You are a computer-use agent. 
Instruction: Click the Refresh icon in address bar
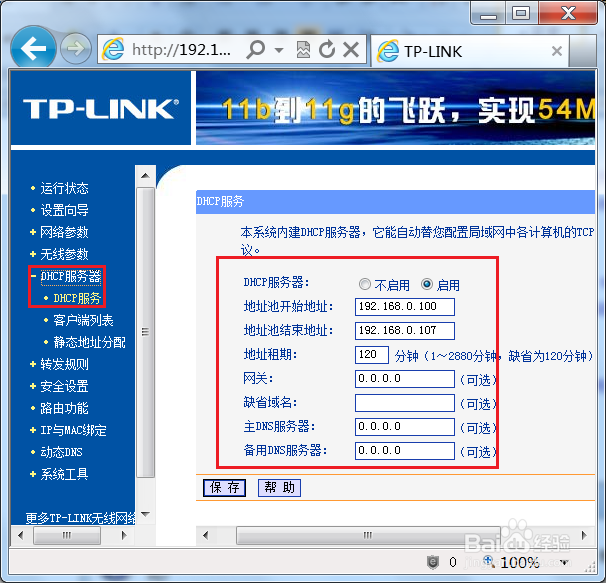(327, 49)
